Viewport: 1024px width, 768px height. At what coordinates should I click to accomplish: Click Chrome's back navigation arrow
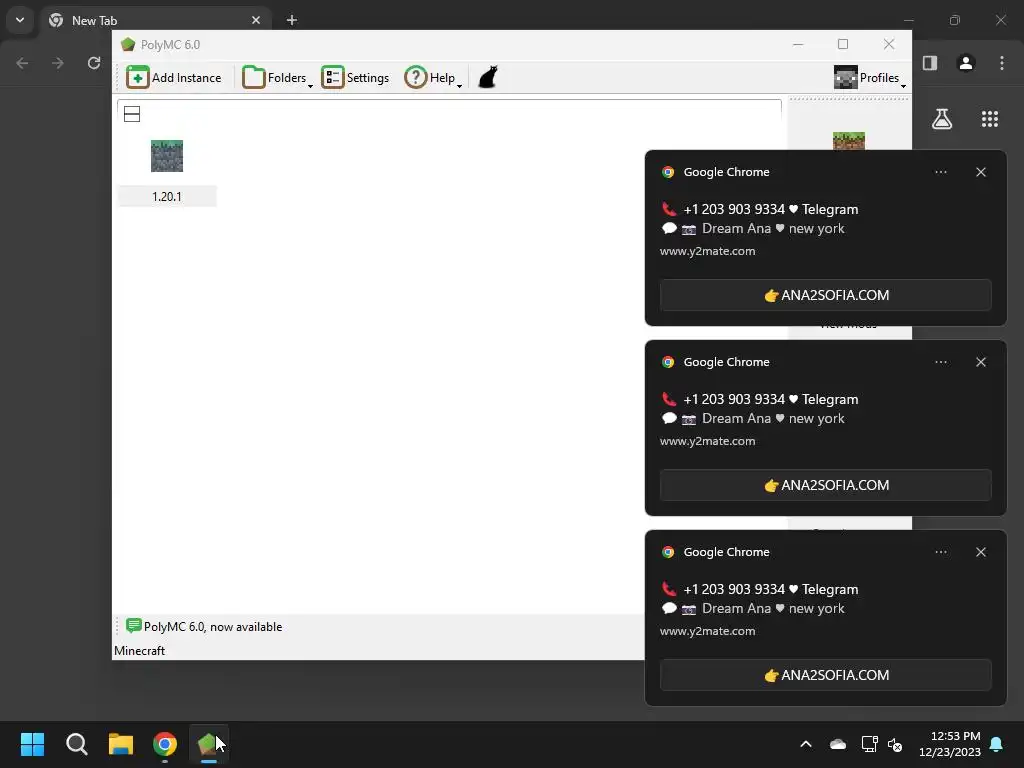[x=22, y=63]
